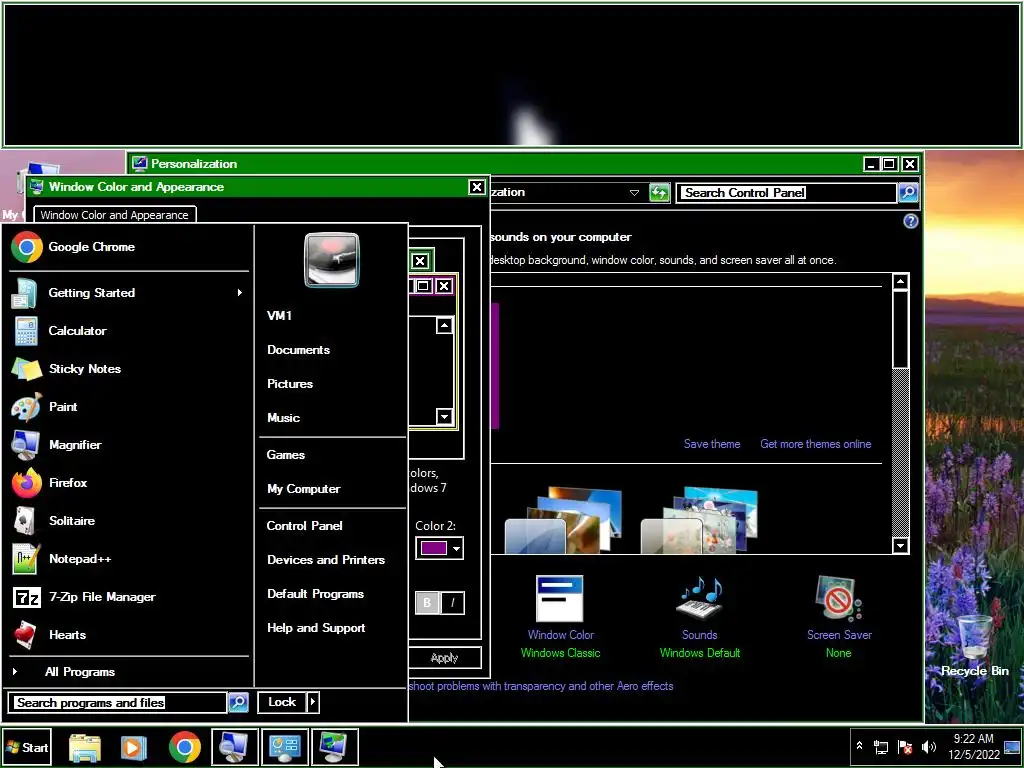Open Sounds settings icon in Personalization
Screen dimensions: 1024x768
(x=699, y=598)
